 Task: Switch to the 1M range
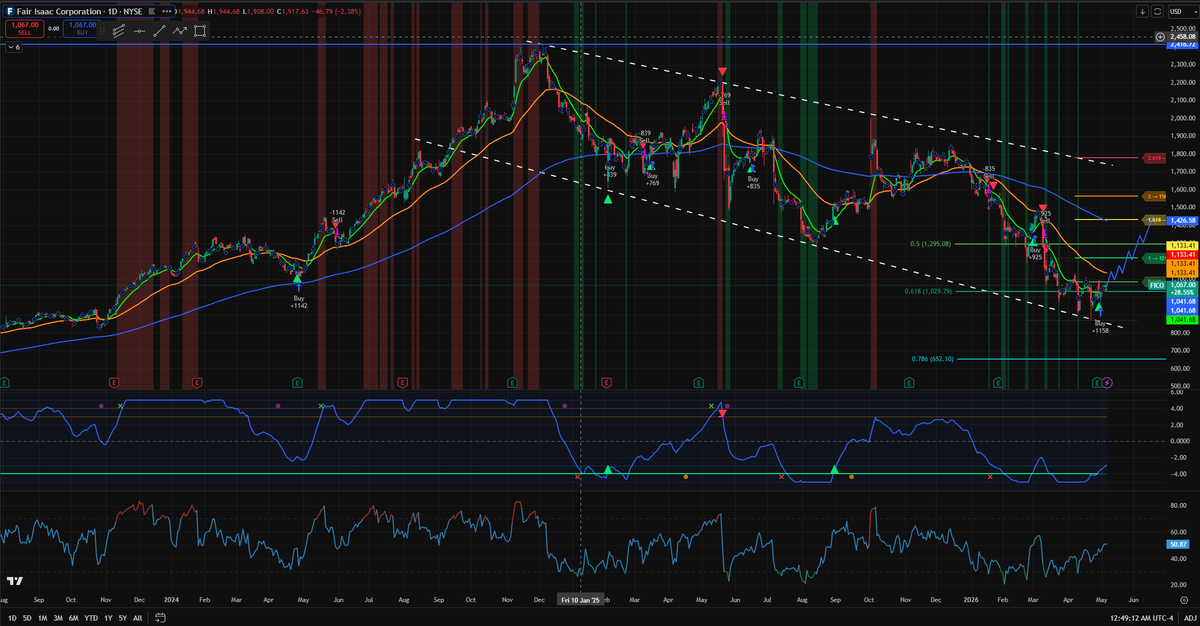point(43,618)
